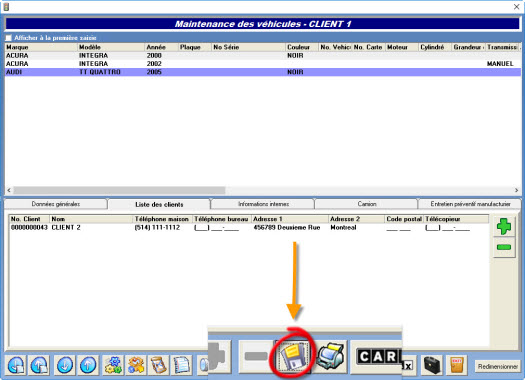This screenshot has height=380, width=525.
Task: Click the Code postal column header
Action: point(404,219)
